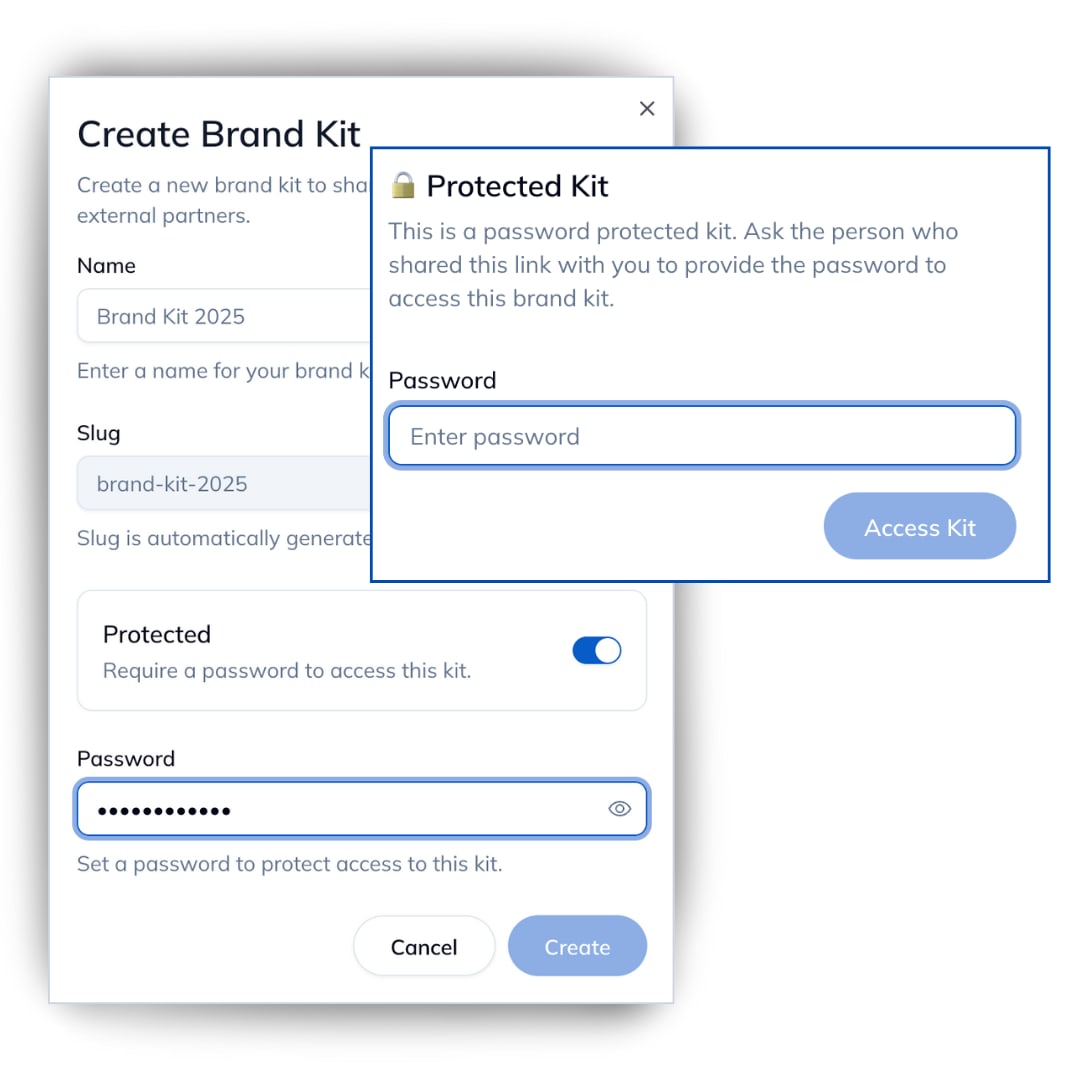Click the Create Brand Kit heading

[219, 133]
